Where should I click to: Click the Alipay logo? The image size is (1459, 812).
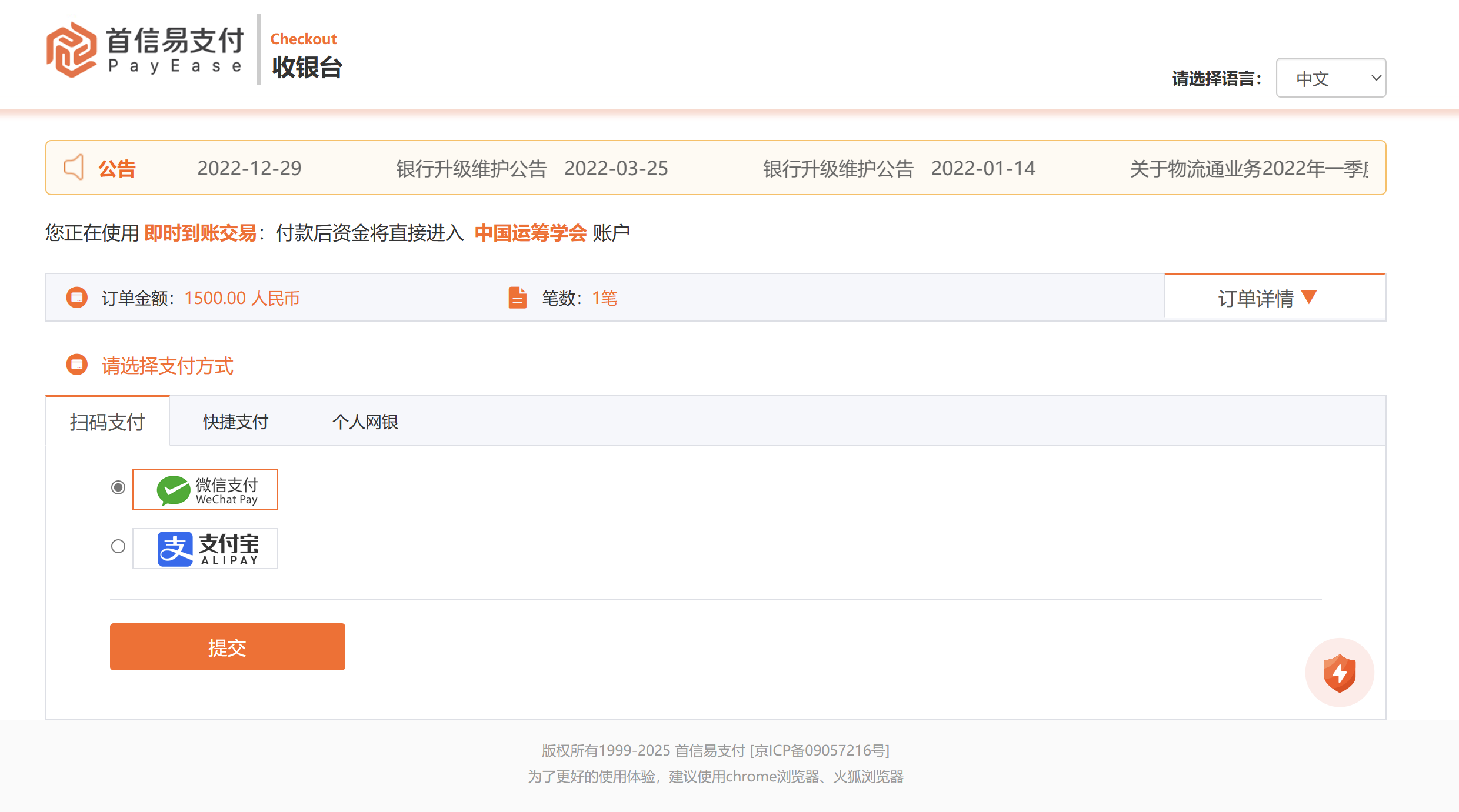coord(205,549)
